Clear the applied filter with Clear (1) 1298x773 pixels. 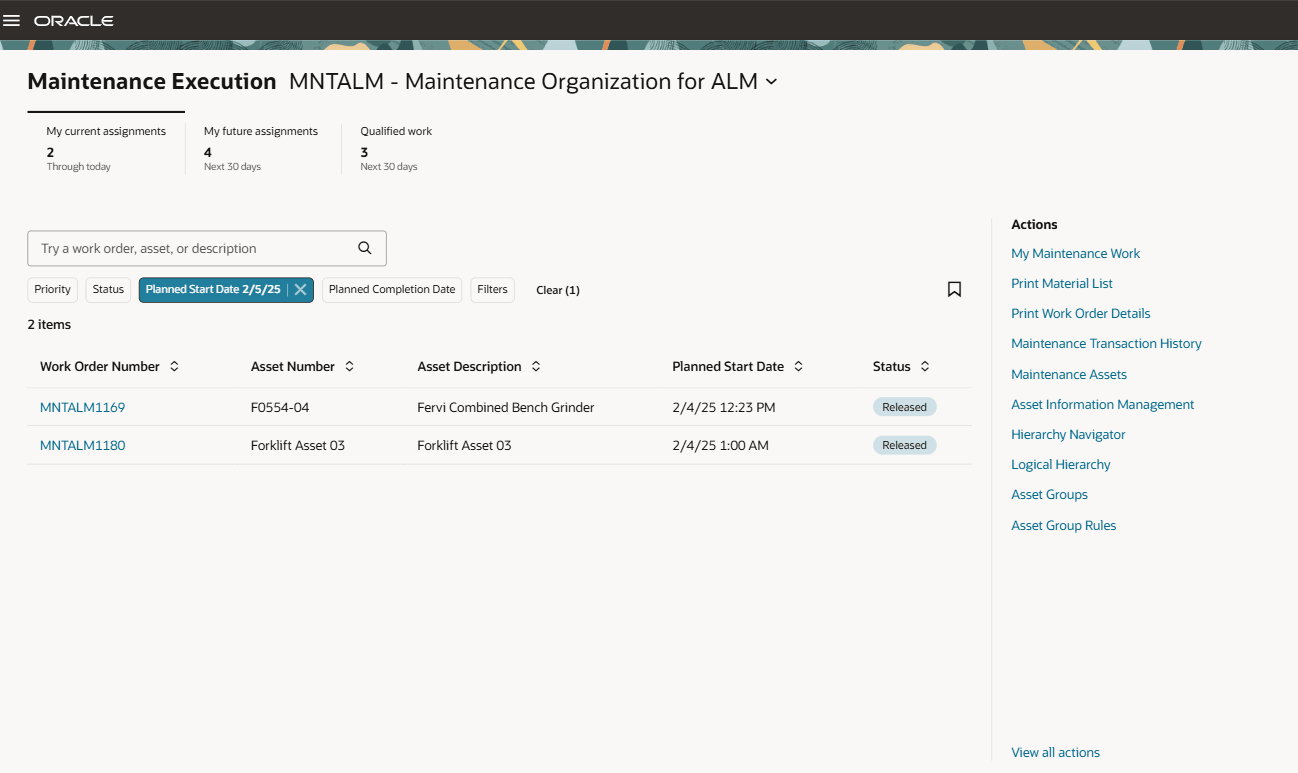pos(557,289)
